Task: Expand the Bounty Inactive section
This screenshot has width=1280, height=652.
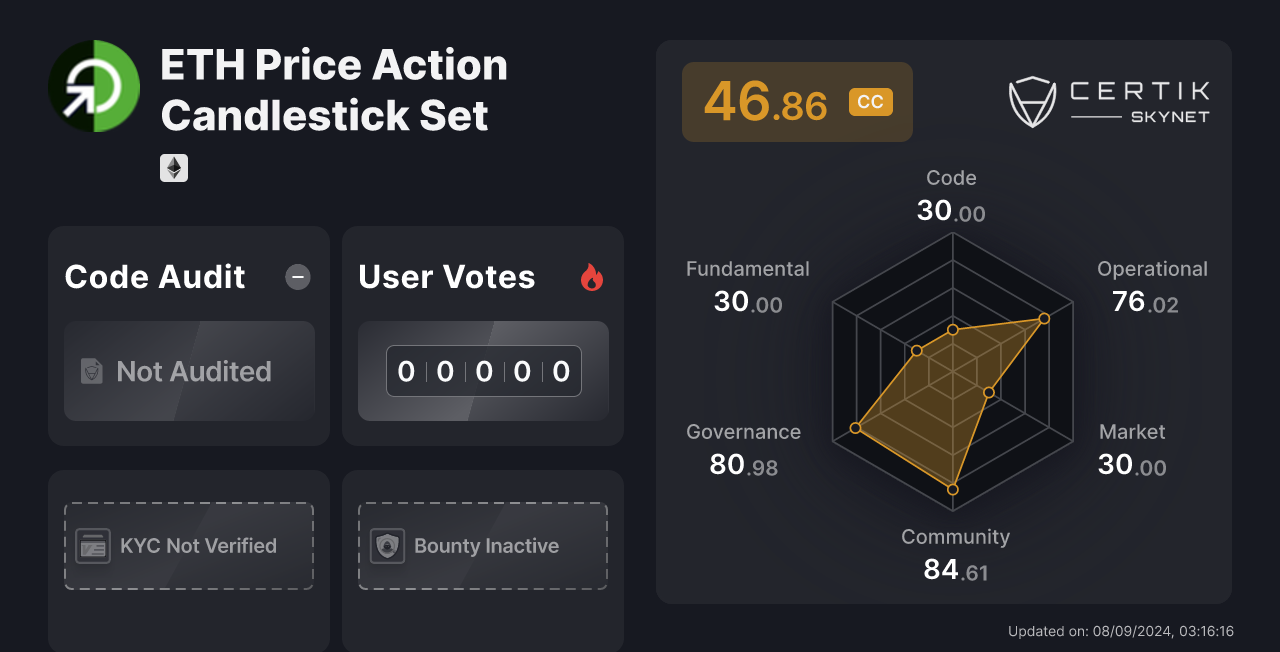Action: pyautogui.click(x=483, y=545)
